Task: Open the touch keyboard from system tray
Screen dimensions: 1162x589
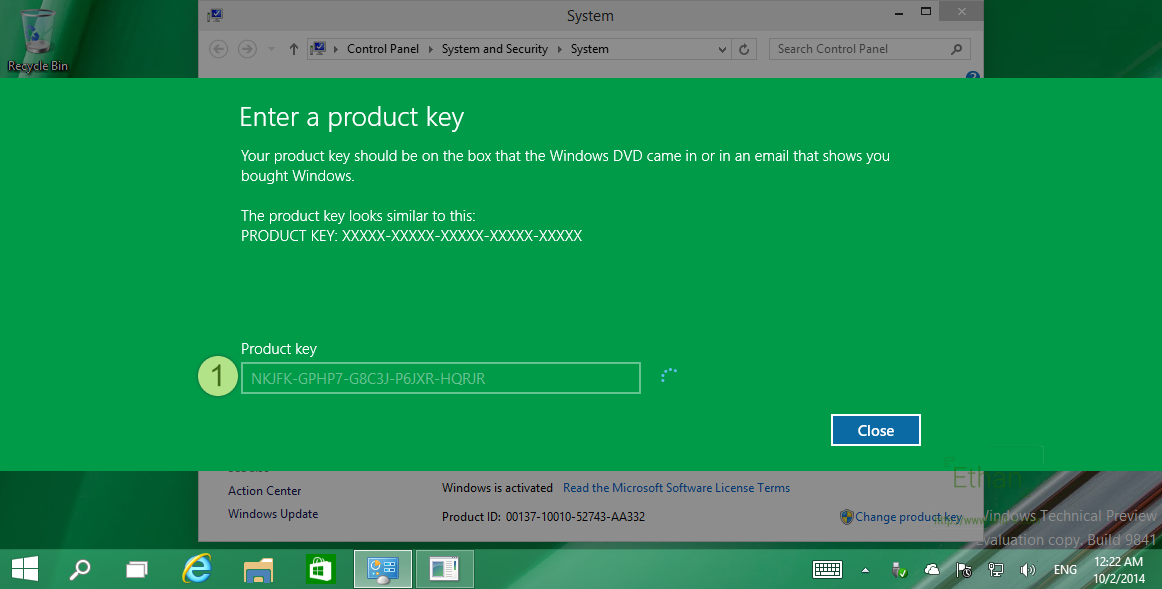Action: [x=827, y=569]
